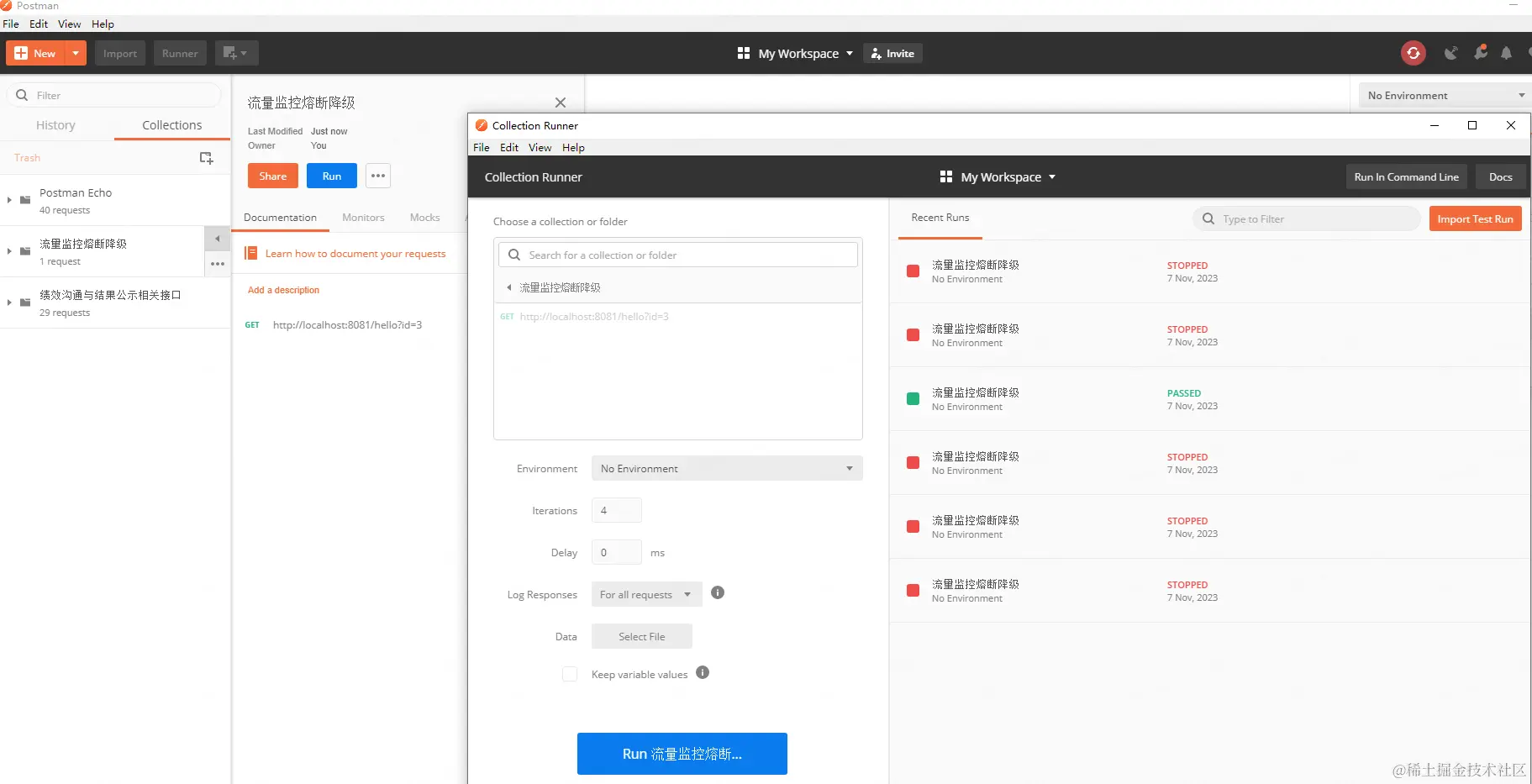Open the My Workspace dropdown in main window
The image size is (1532, 784).
point(795,53)
